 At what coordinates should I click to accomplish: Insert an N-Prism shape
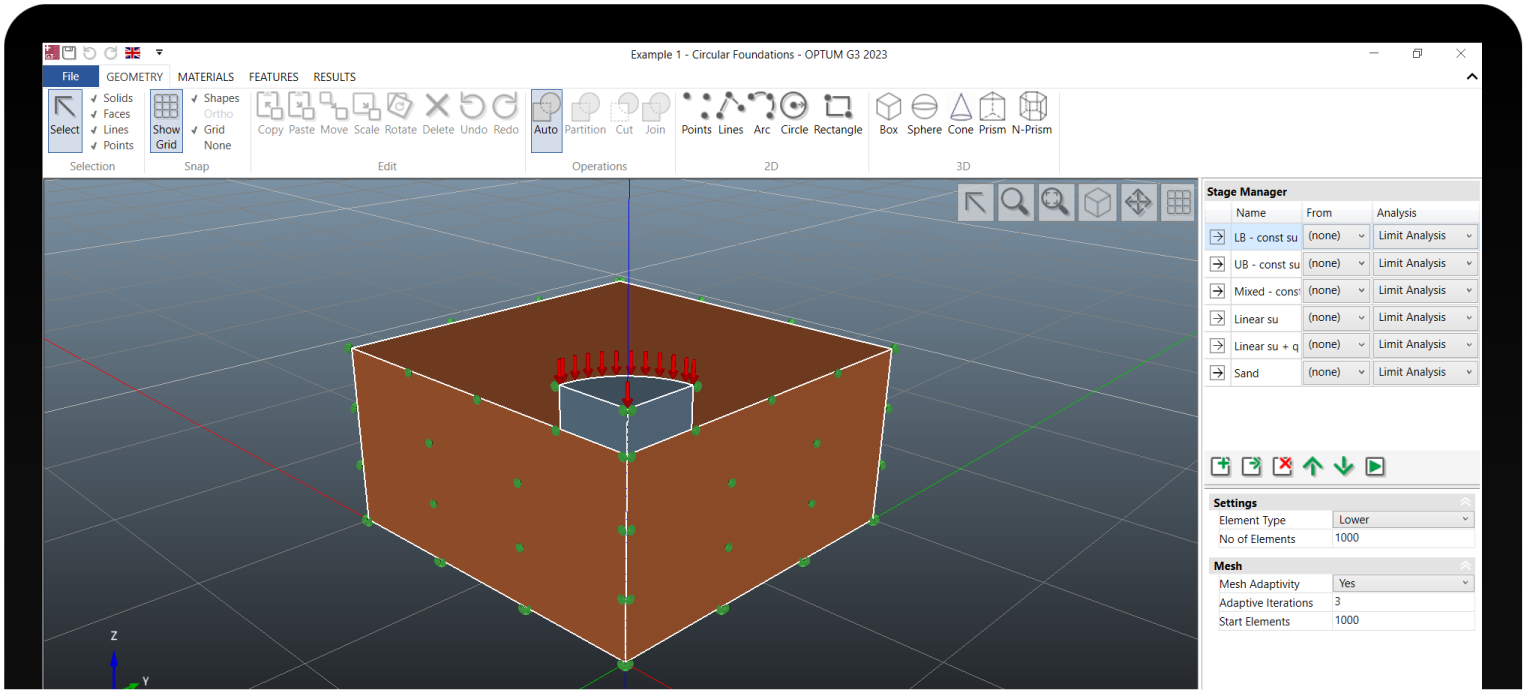coord(1032,115)
